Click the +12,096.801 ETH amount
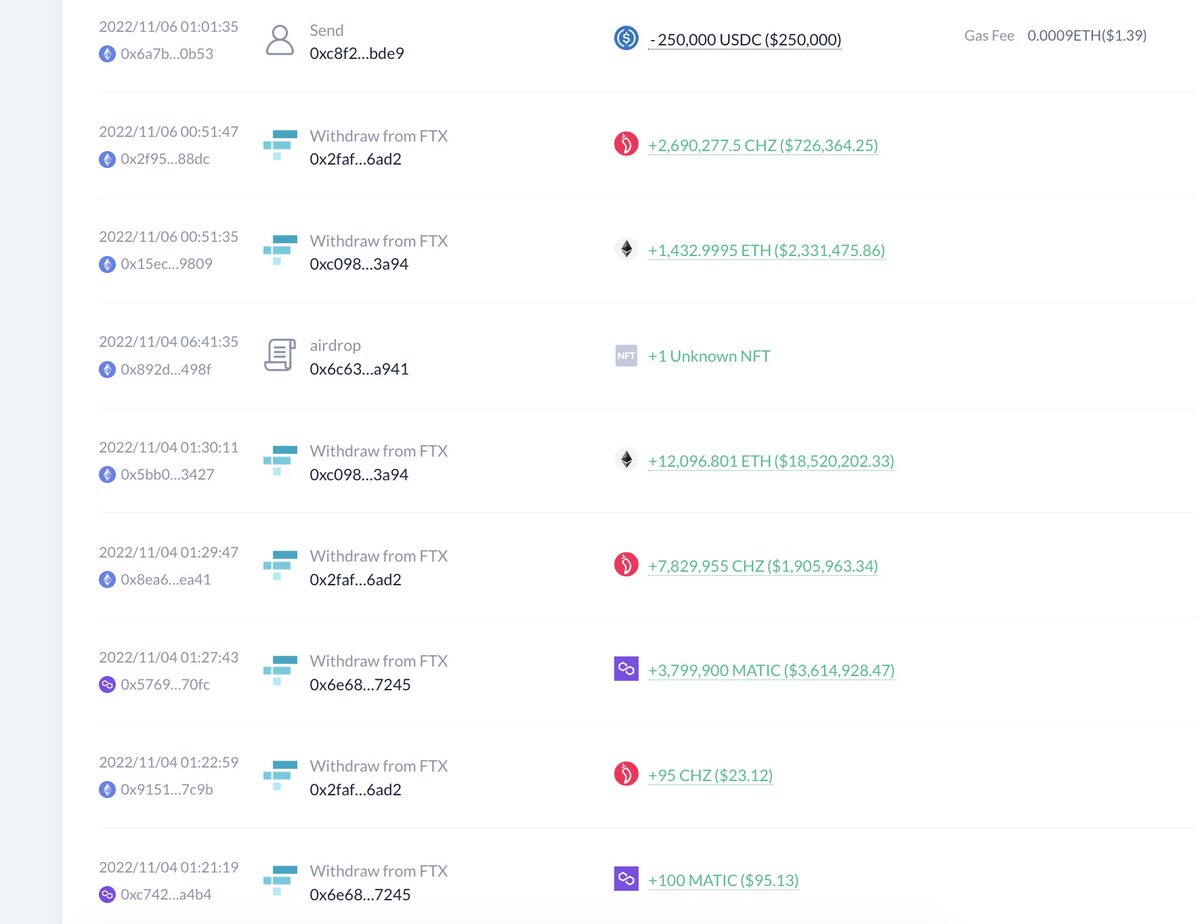The height and width of the screenshot is (924, 1200). tap(771, 461)
